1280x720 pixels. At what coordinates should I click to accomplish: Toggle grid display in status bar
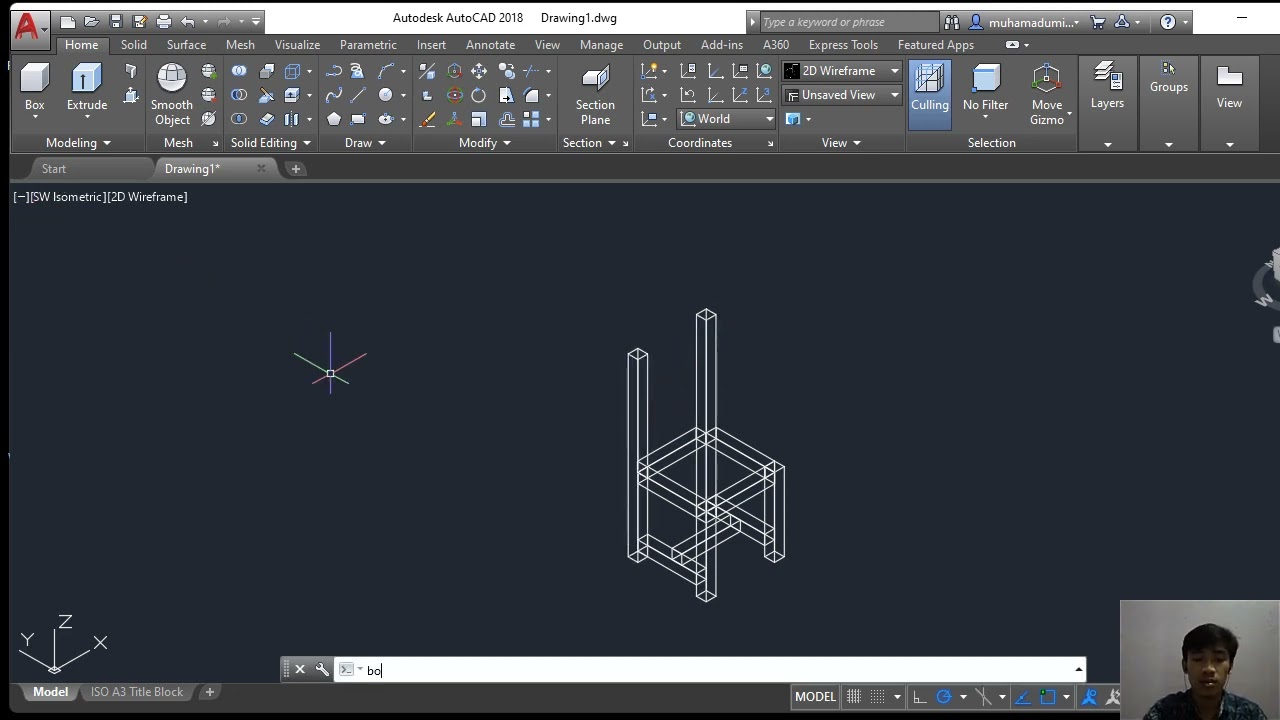tap(853, 697)
